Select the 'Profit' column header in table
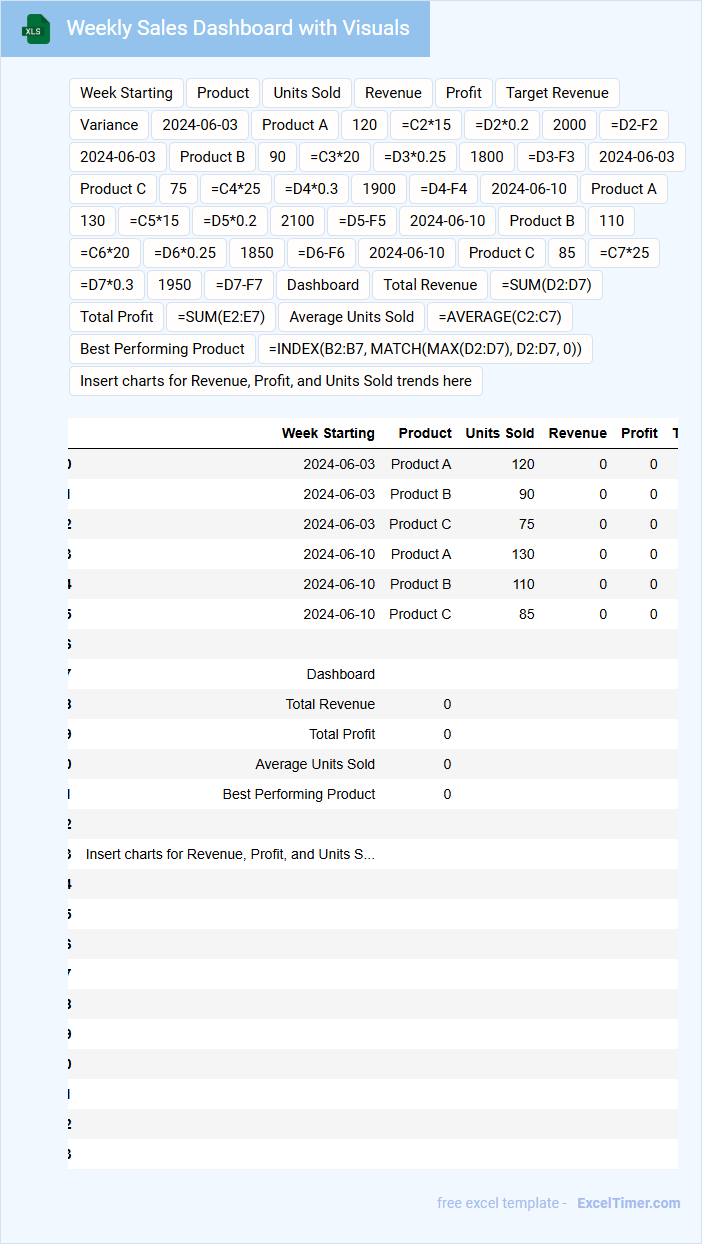This screenshot has width=702, height=1244. [639, 433]
